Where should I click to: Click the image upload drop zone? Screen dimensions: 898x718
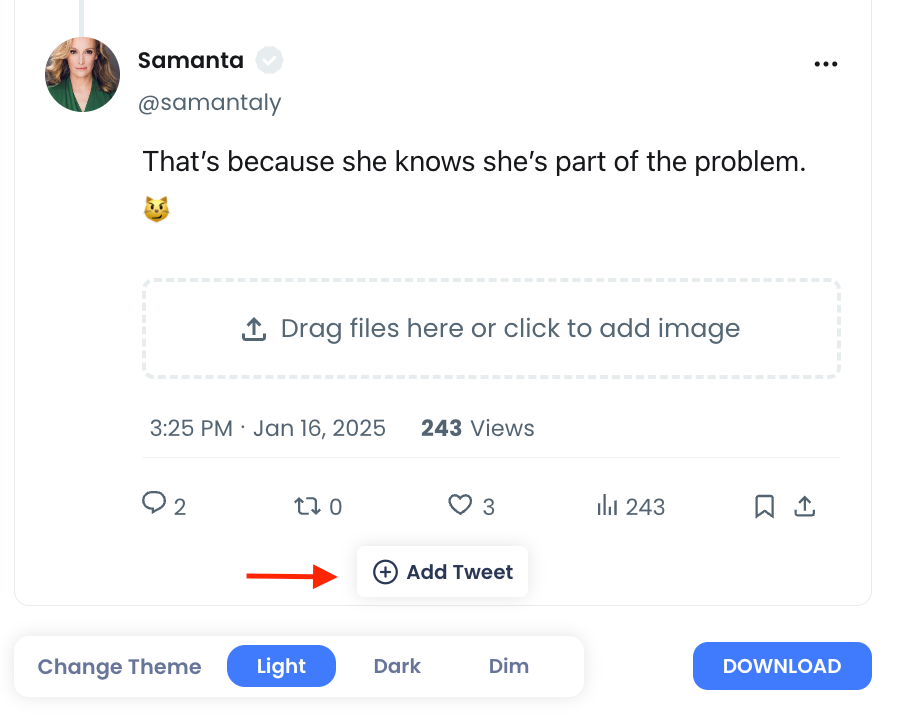pos(491,328)
